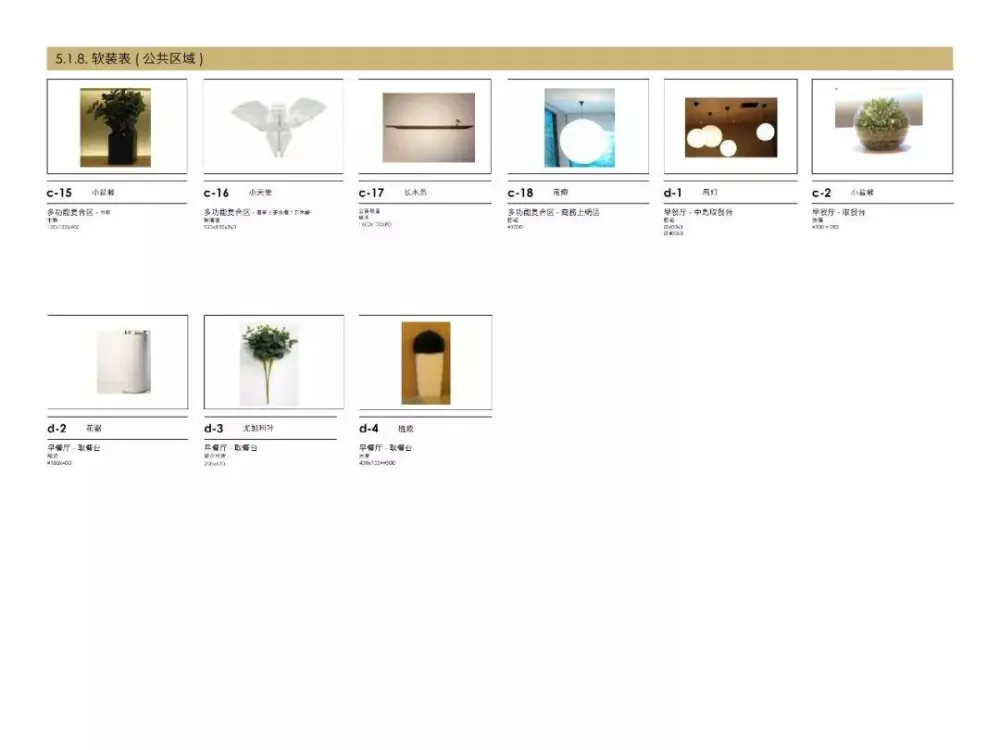Screen dimensions: 1000x750
Task: Click the c-18 item code label
Action: [520, 192]
